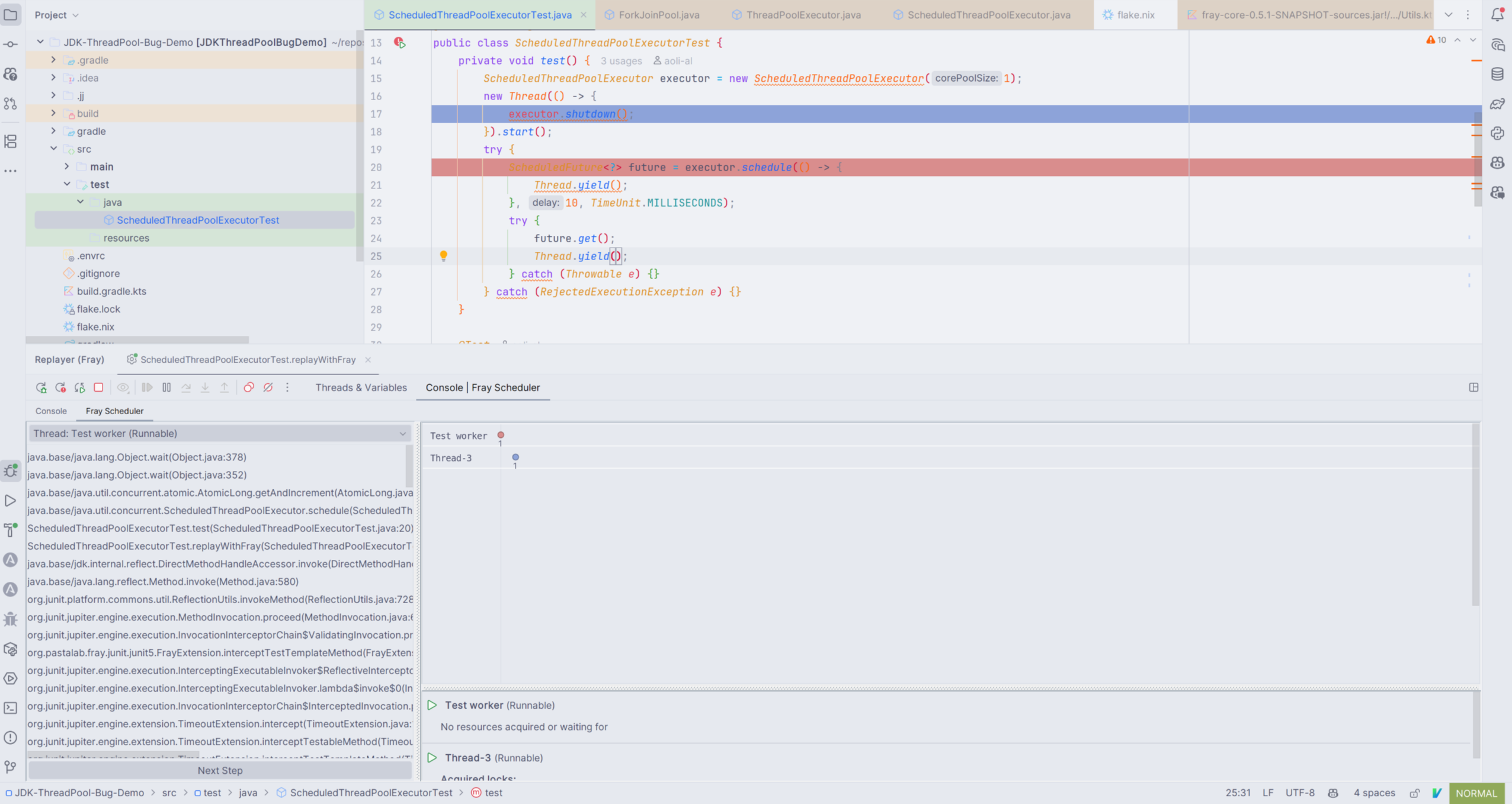
Task: Expand the .idea folder
Action: pos(53,78)
